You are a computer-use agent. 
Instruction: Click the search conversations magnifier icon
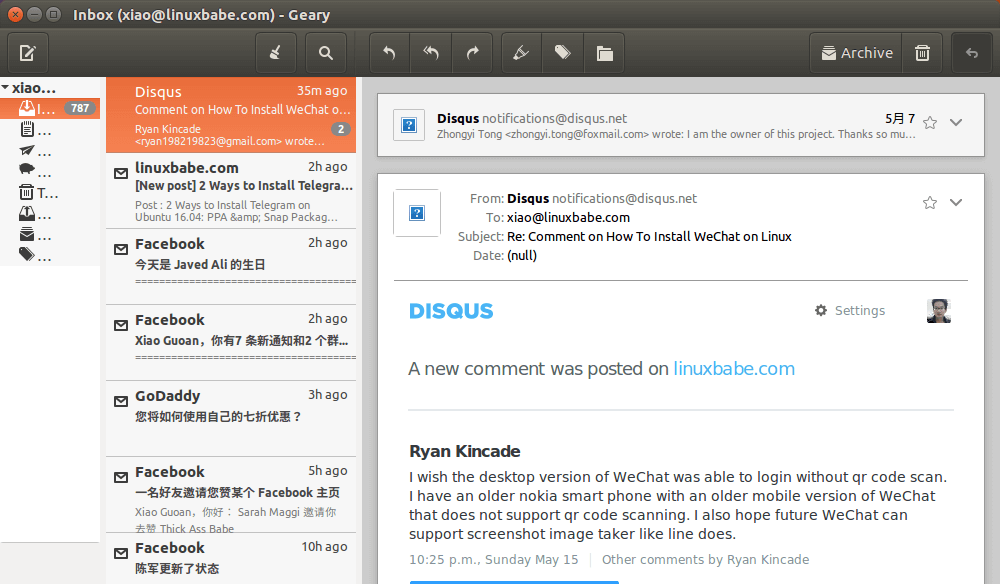tap(325, 53)
